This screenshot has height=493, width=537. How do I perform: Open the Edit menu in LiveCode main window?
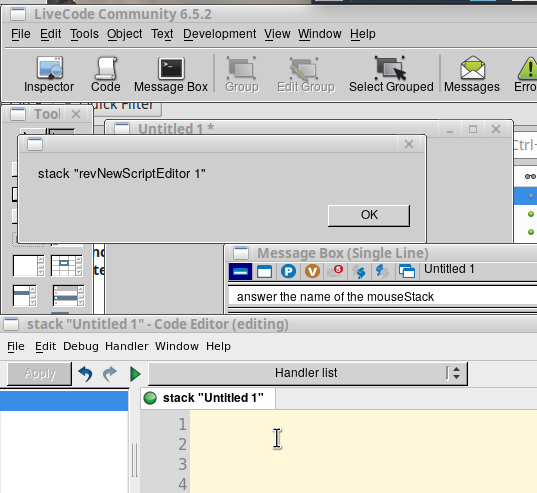pos(51,34)
